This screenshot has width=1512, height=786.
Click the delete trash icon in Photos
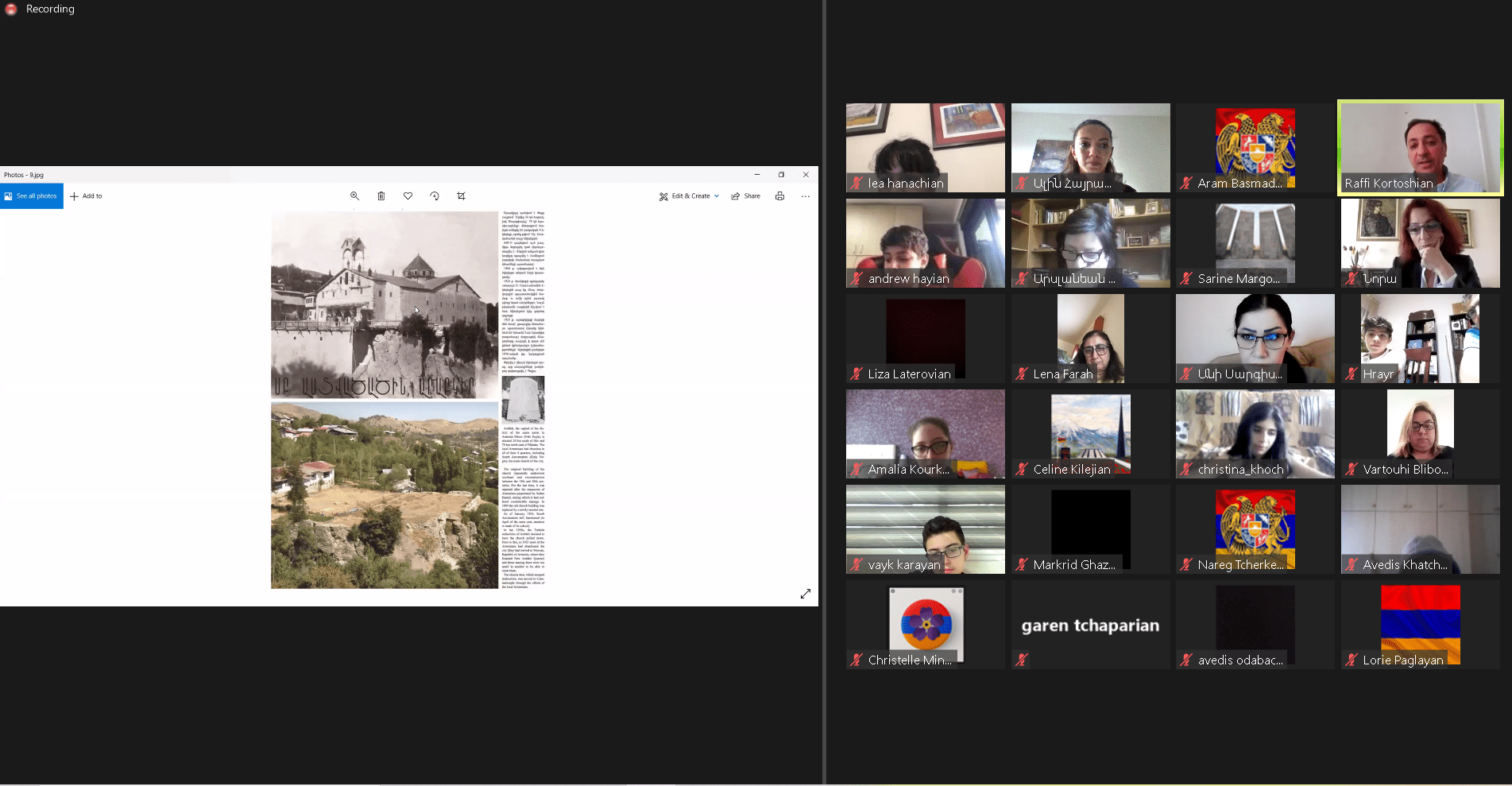click(381, 196)
